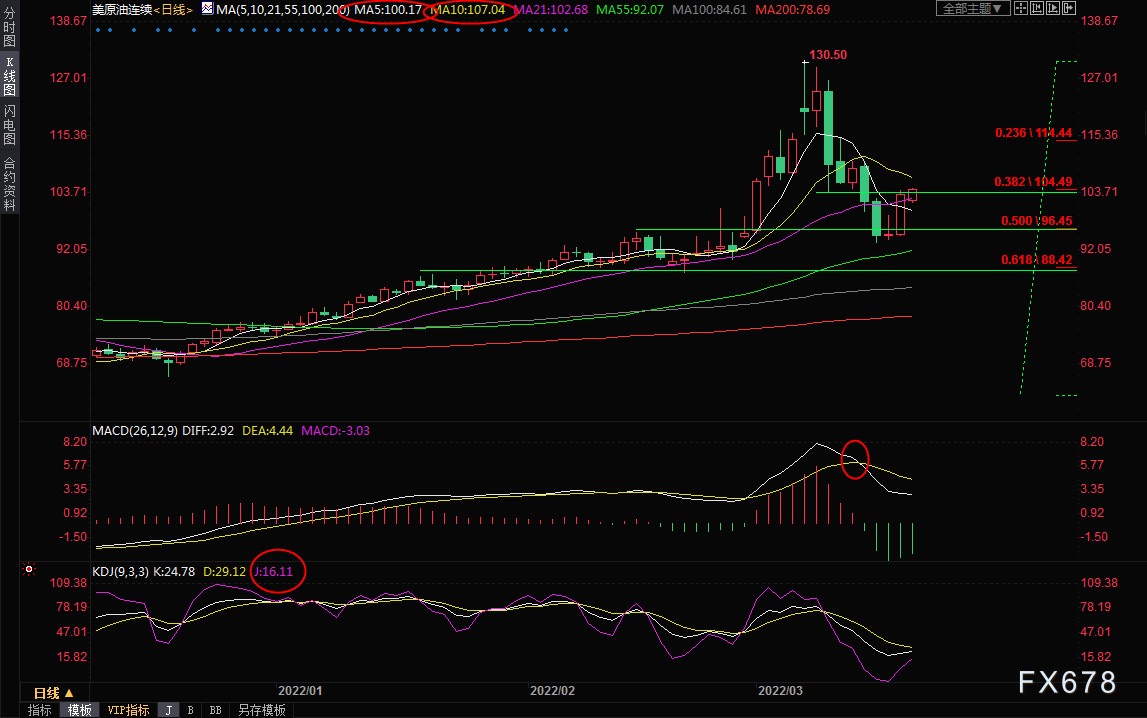Click the 另存模板 button
The image size is (1147, 718).
click(x=261, y=710)
